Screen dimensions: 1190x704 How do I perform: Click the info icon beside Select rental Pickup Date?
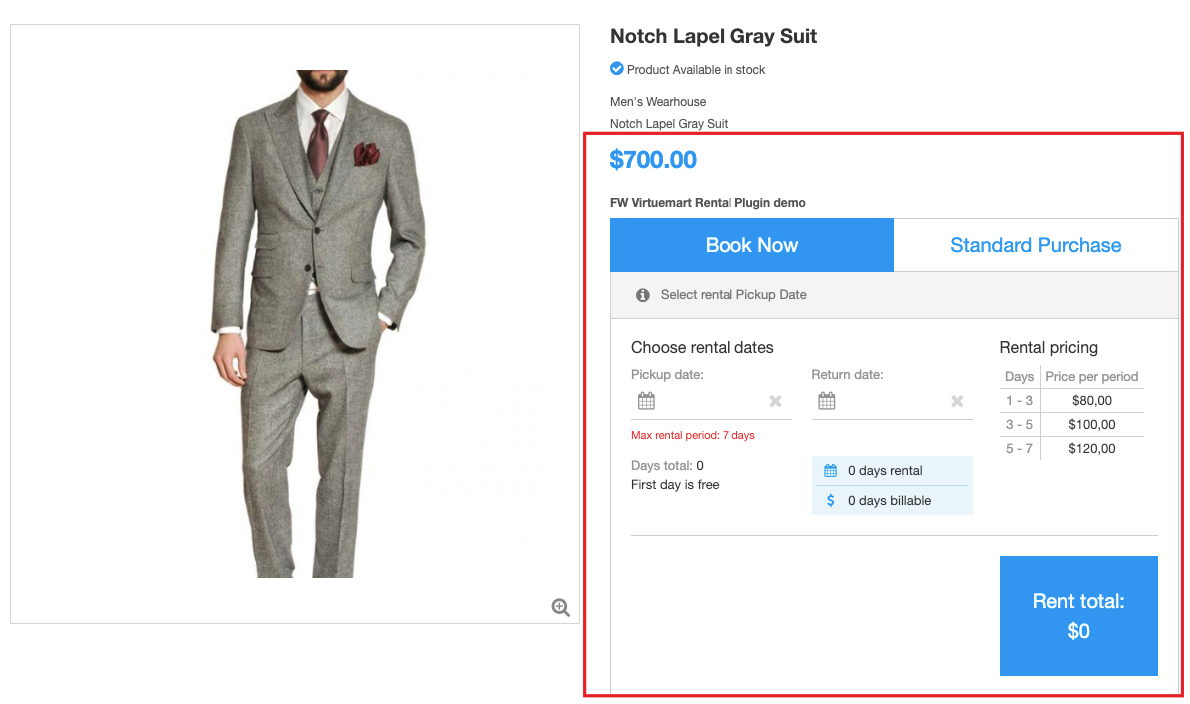pos(643,295)
